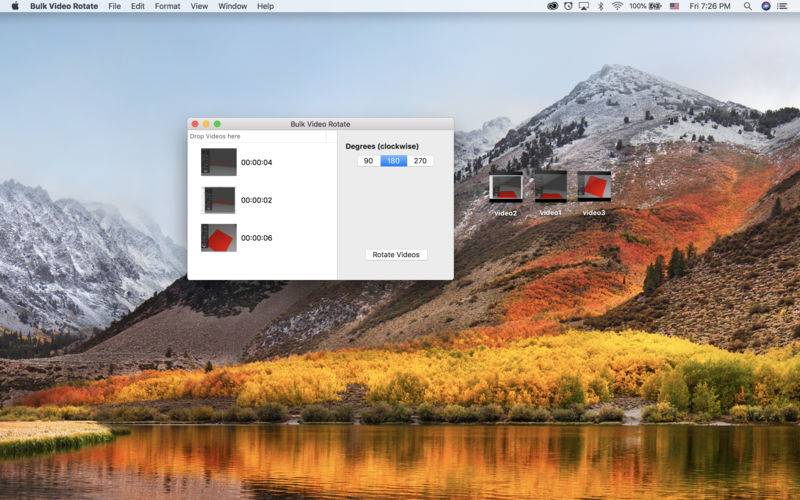Open the Siri icon in the menu bar

766,6
